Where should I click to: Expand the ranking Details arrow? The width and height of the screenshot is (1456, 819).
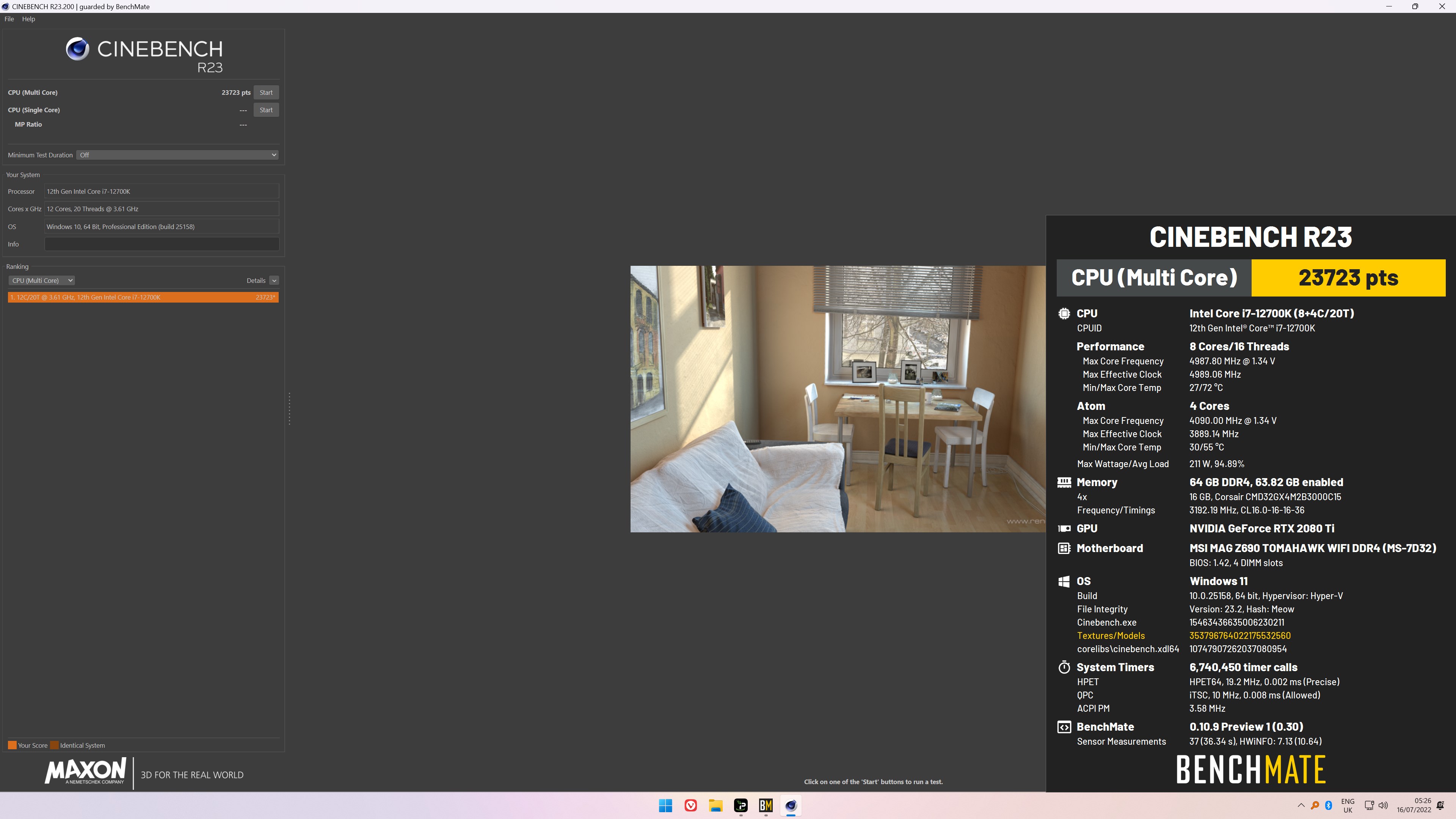274,280
